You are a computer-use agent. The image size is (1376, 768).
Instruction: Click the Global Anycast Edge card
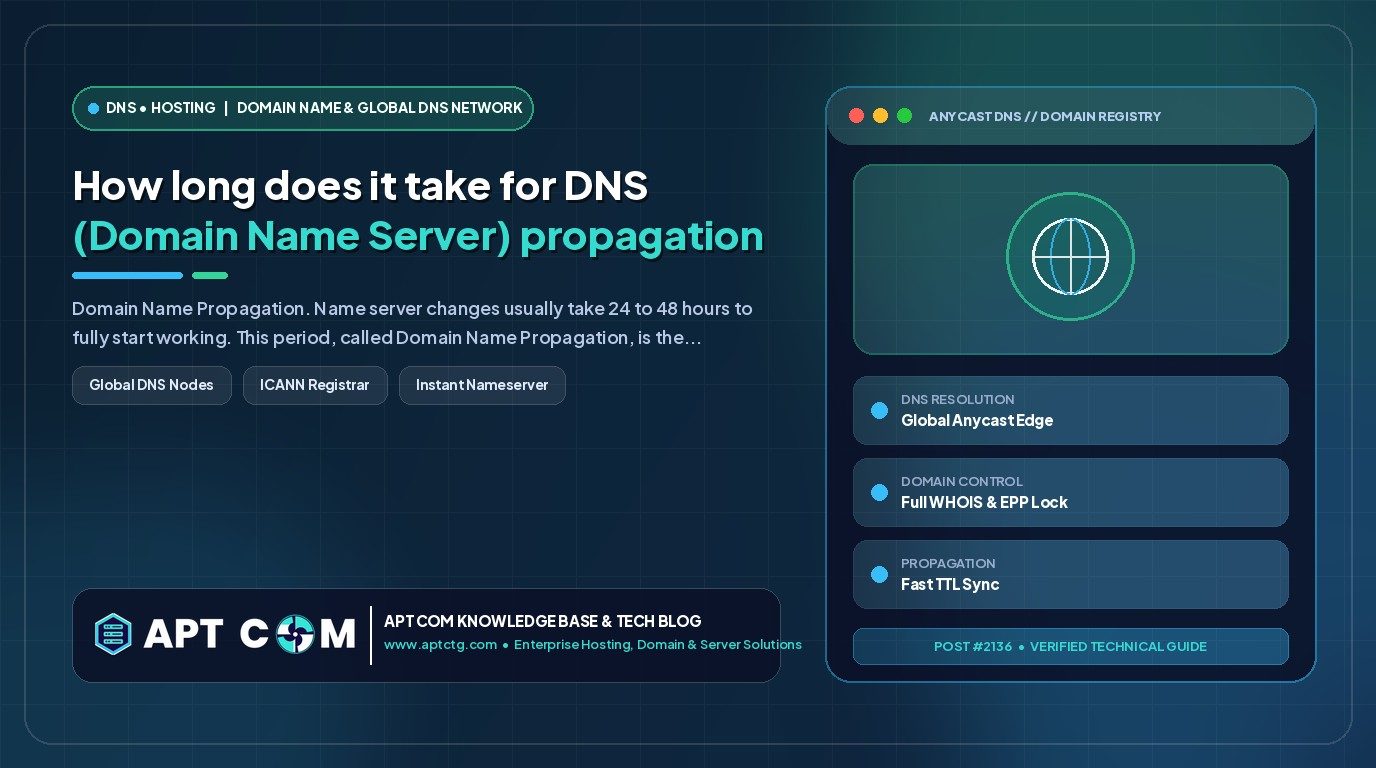1070,410
